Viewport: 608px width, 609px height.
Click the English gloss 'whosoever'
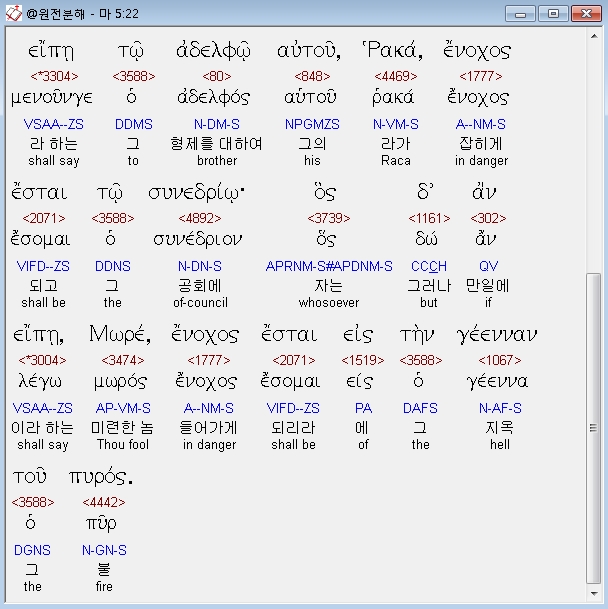tap(329, 303)
